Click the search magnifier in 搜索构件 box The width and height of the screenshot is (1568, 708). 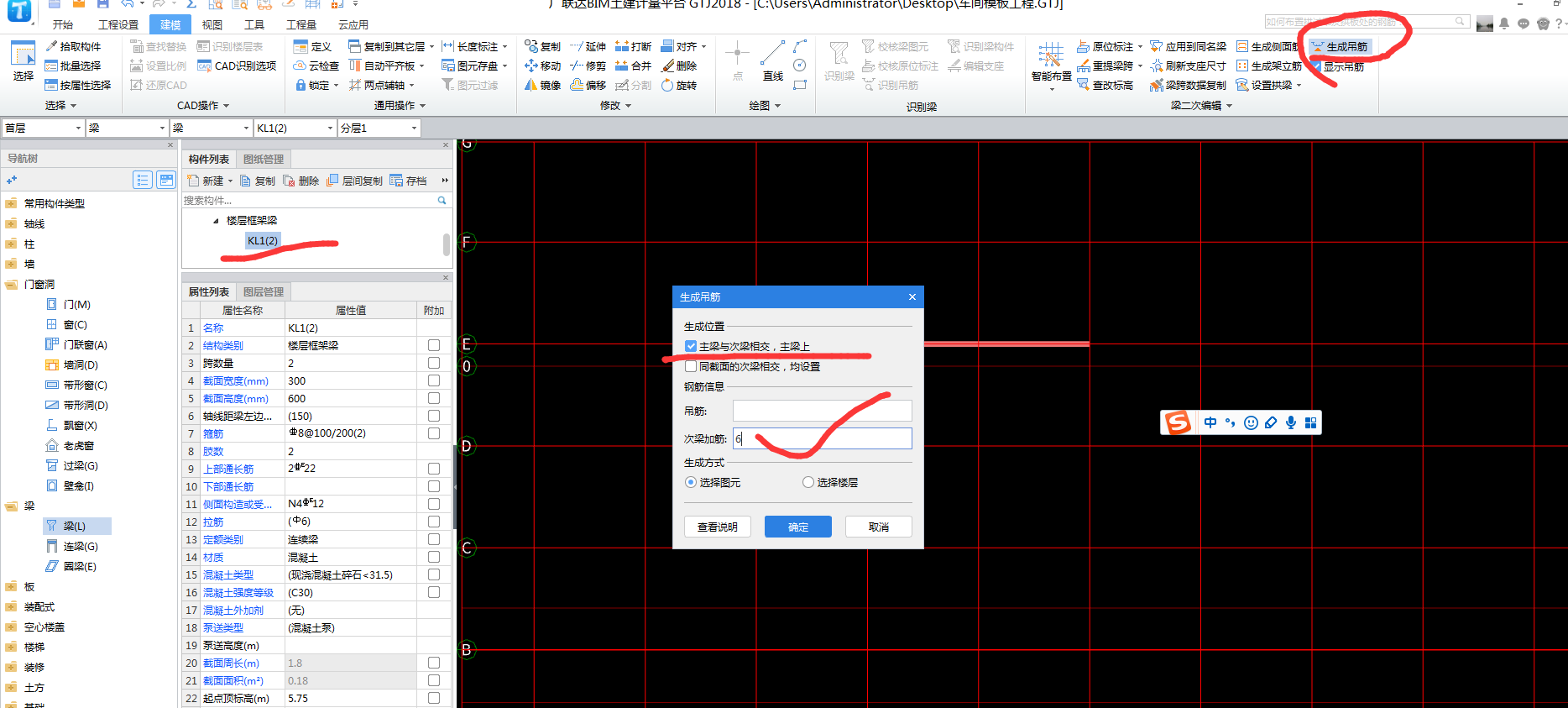click(442, 201)
